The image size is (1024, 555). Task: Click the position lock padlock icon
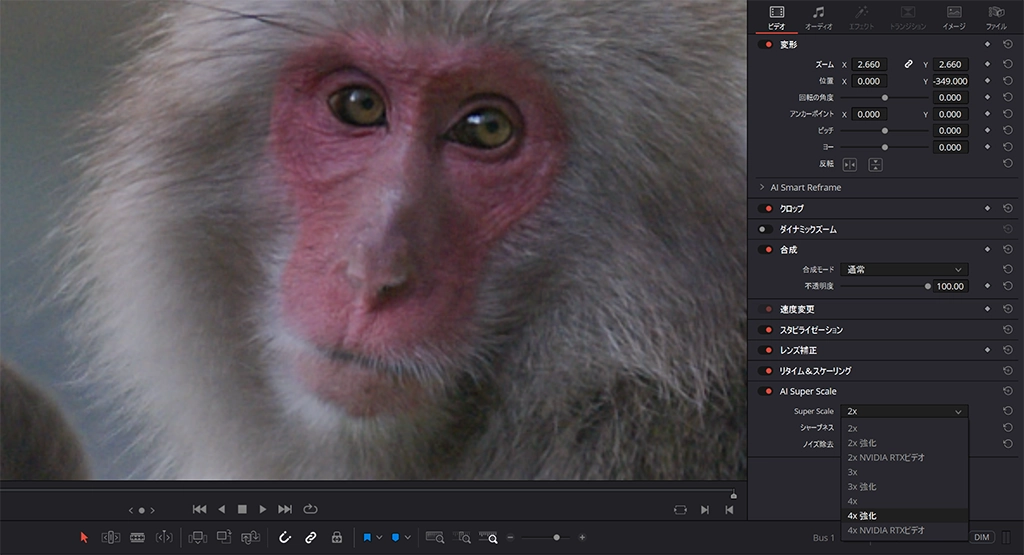click(x=337, y=537)
